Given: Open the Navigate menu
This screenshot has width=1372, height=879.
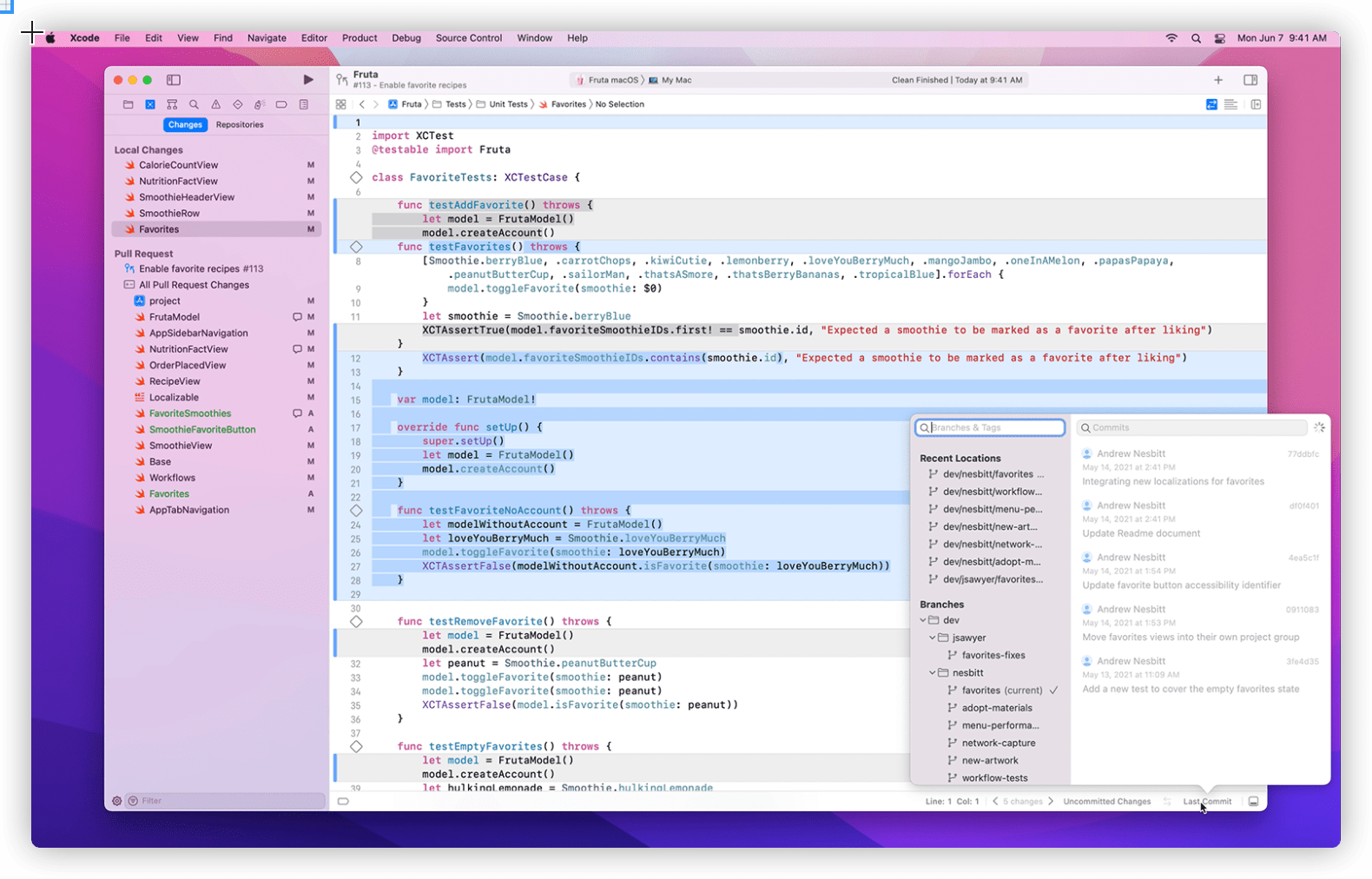Looking at the screenshot, I should pos(267,38).
